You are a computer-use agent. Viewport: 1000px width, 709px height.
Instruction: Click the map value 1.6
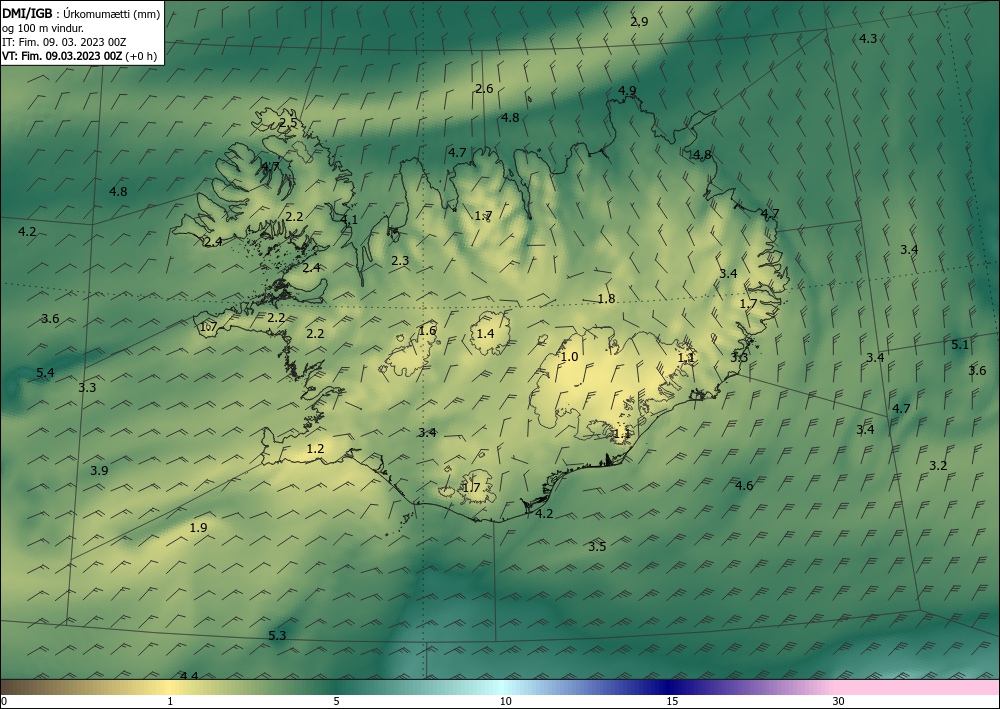pos(427,330)
